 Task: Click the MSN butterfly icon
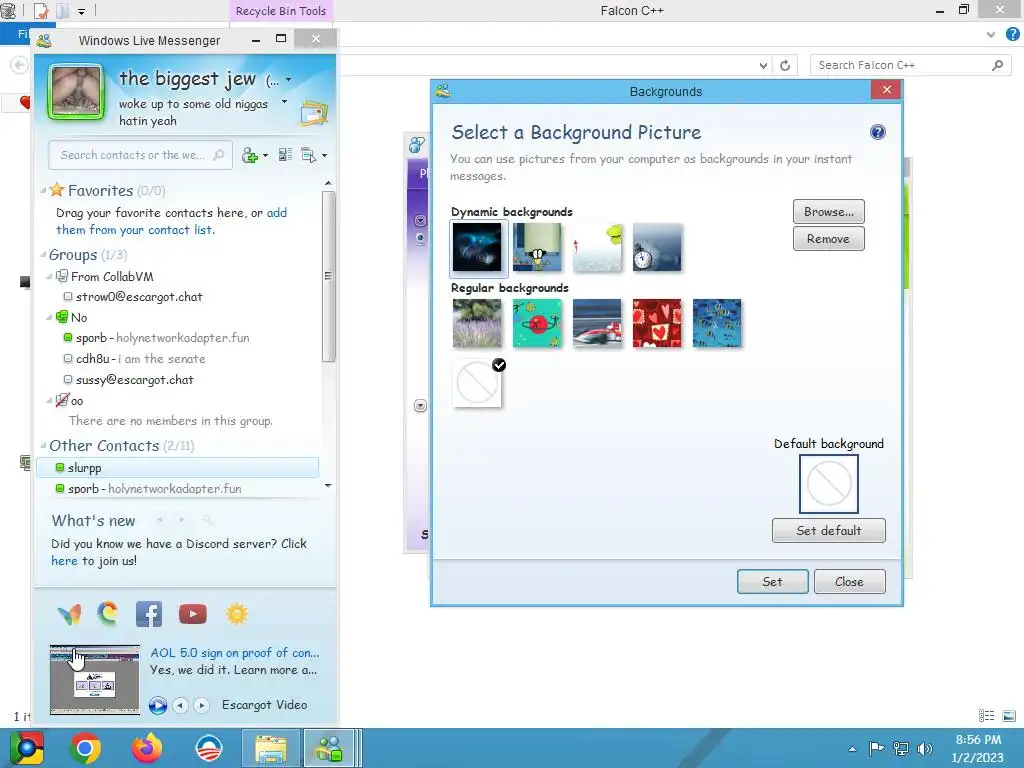point(69,614)
